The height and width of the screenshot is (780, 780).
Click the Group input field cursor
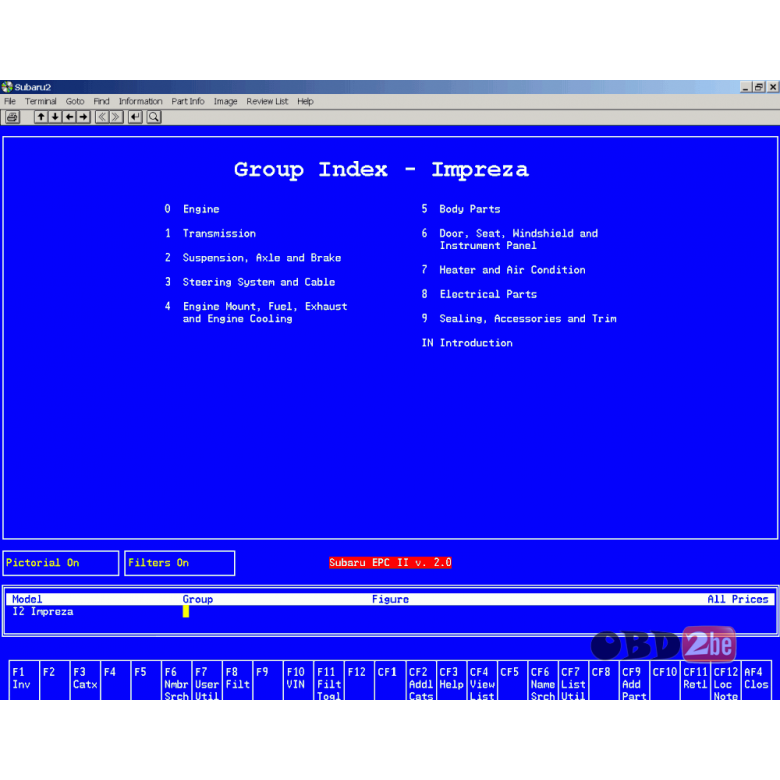pos(186,611)
